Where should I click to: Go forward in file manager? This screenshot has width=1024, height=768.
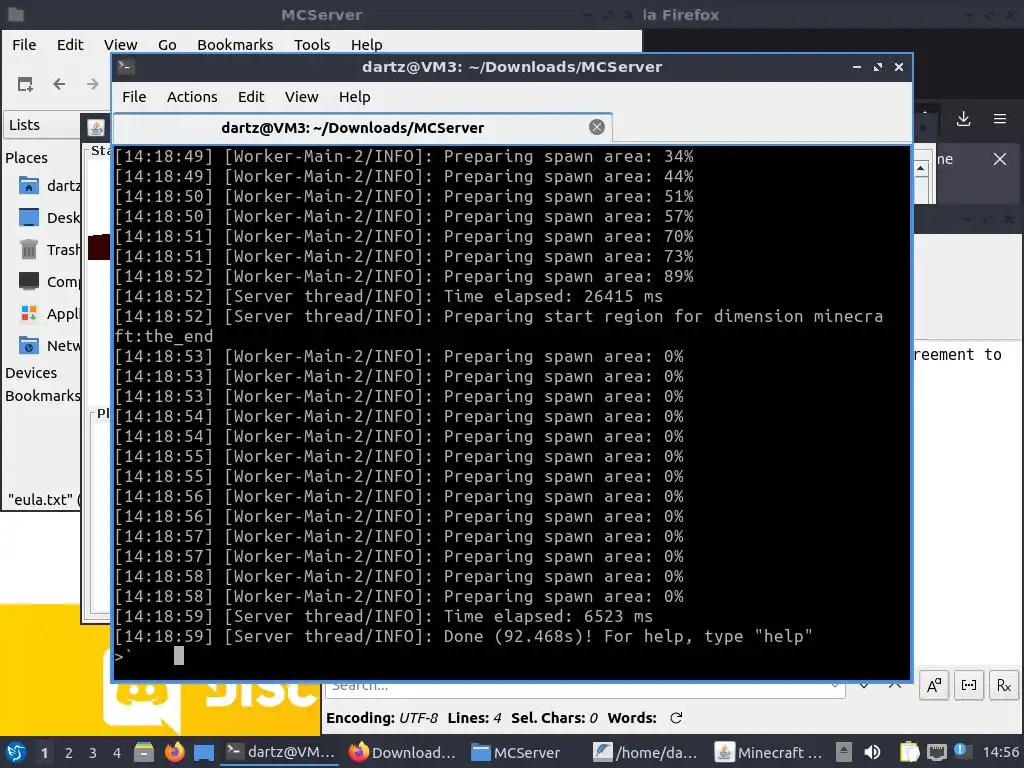pos(93,84)
